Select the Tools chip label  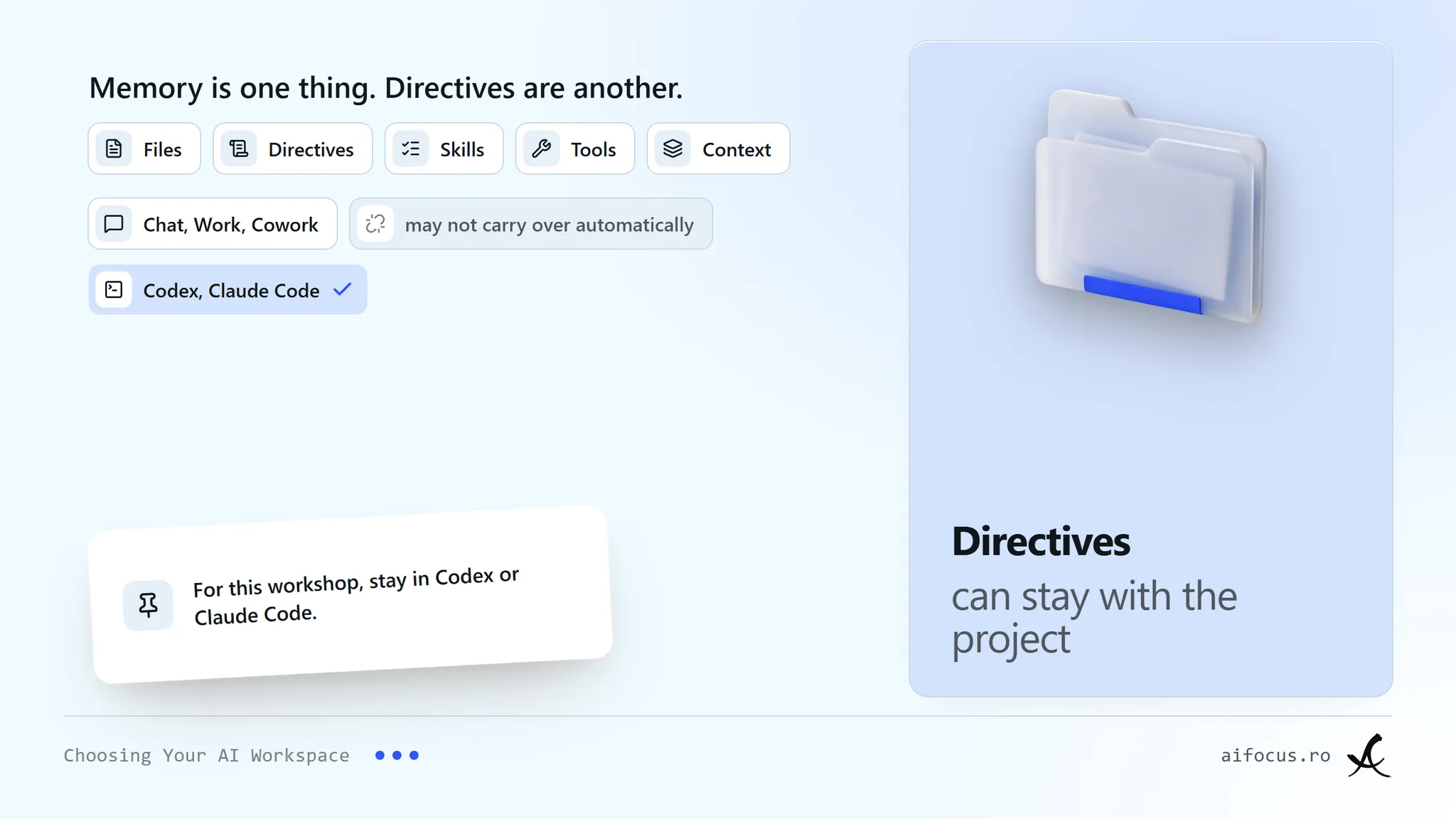tap(593, 149)
